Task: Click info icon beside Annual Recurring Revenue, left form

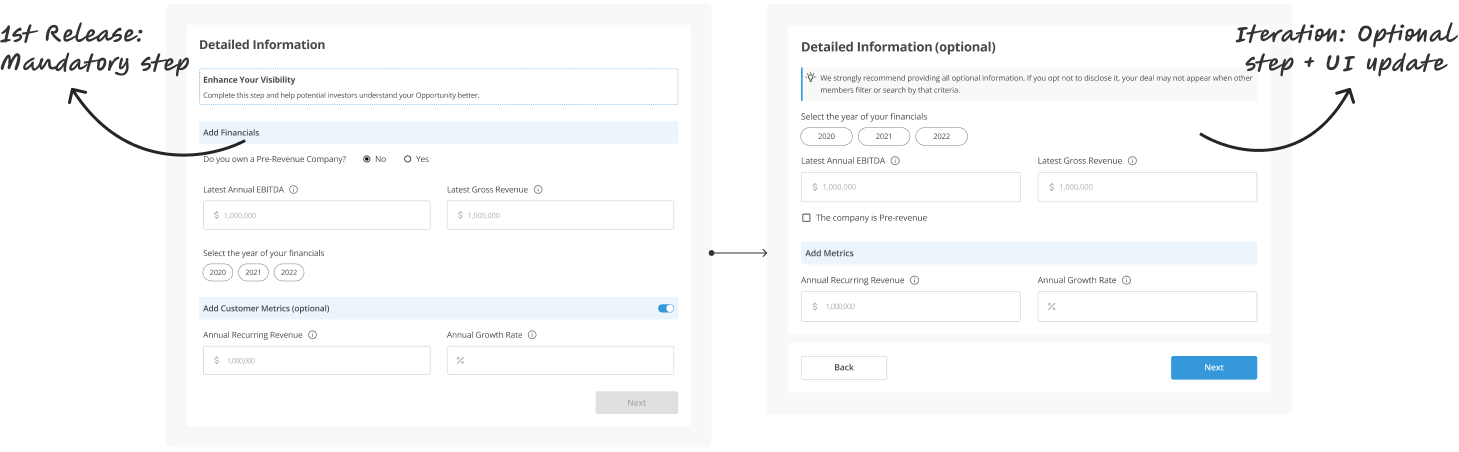Action: [x=313, y=335]
